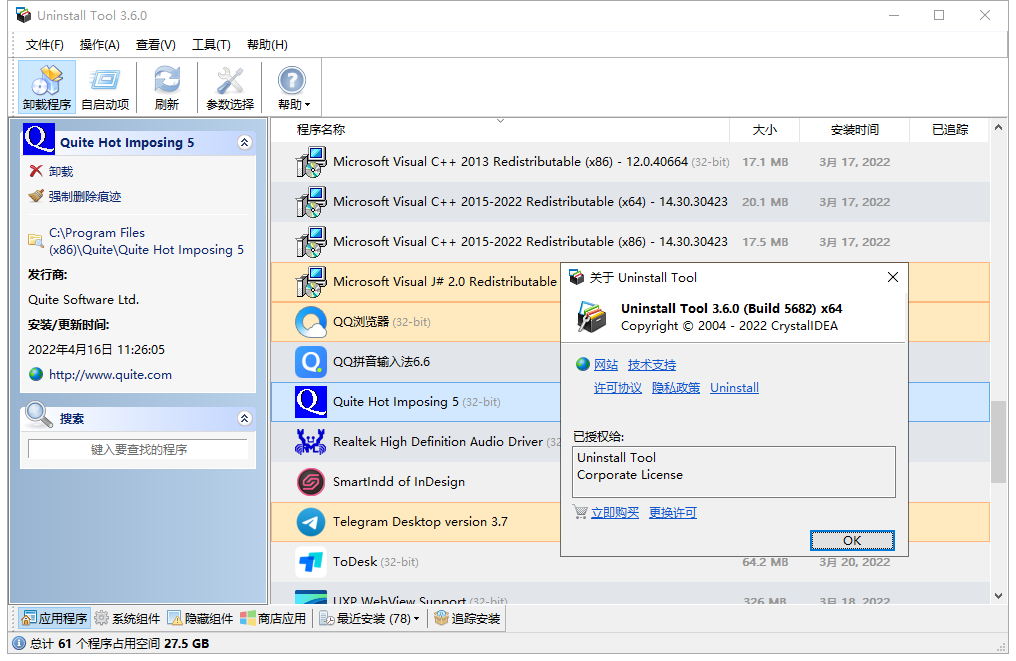Click the Quite Hot Imposing 5 list icon
The height and width of the screenshot is (661, 1016).
311,402
